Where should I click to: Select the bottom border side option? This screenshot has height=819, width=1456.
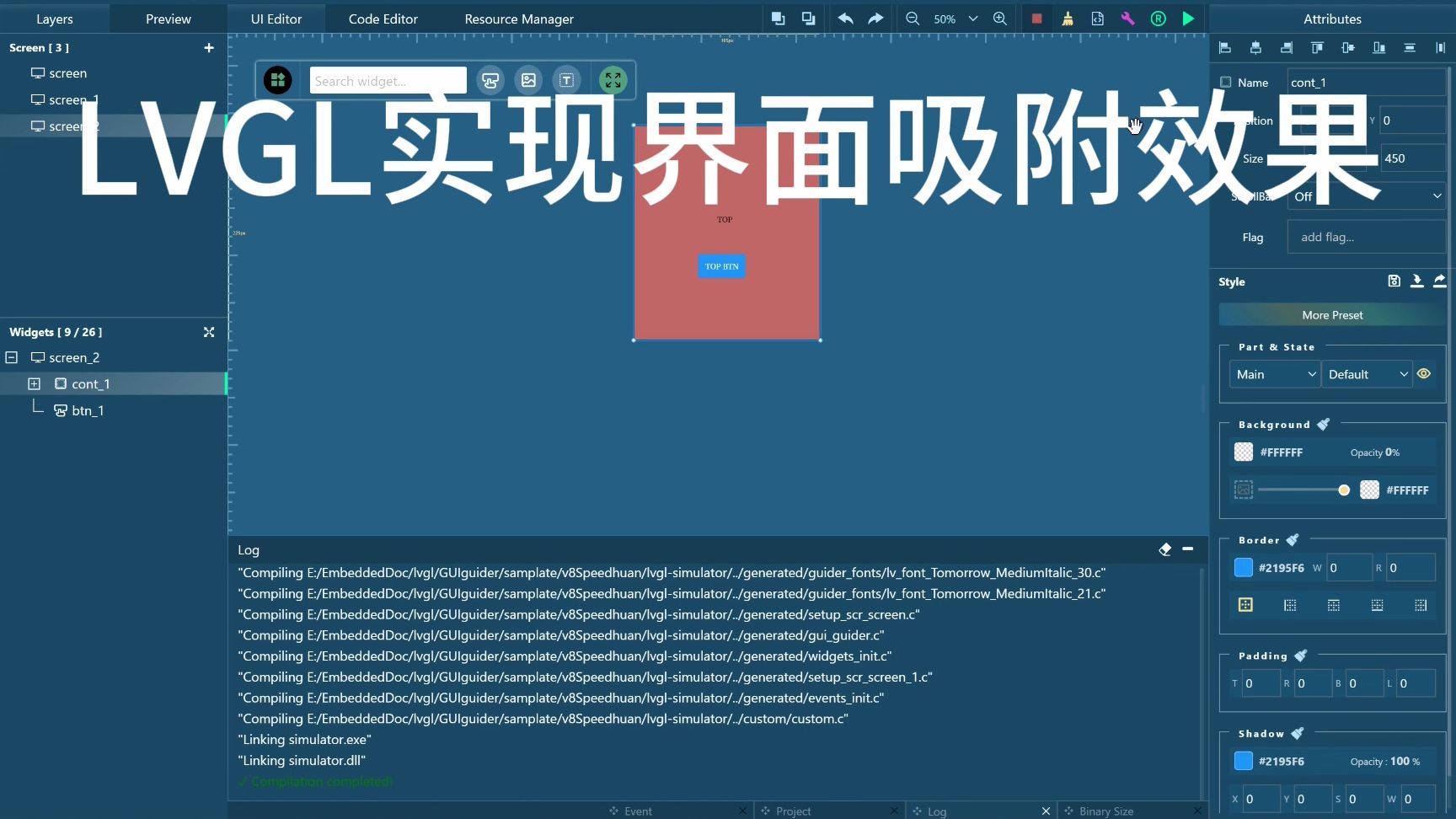coord(1378,605)
